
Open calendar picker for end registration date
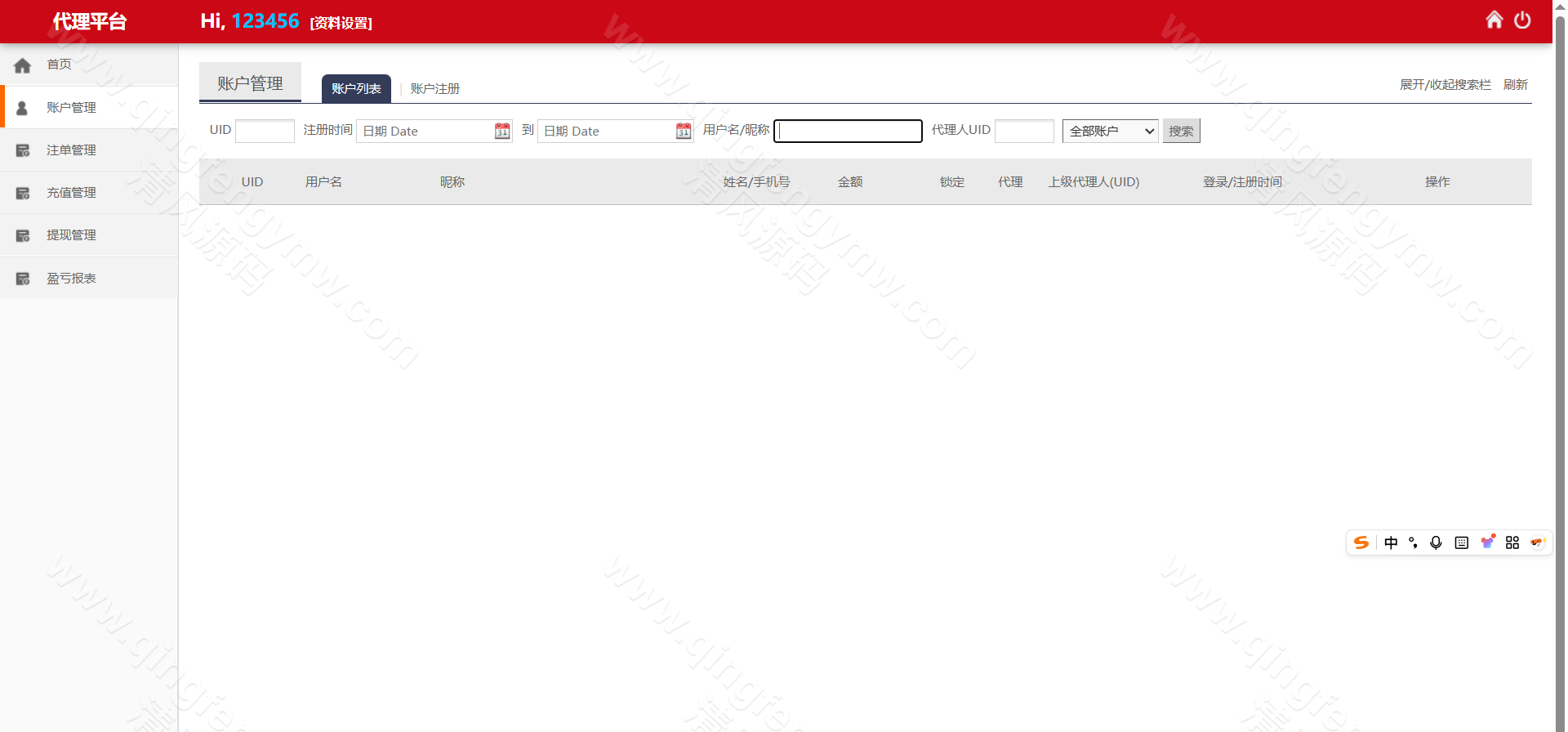tap(684, 131)
